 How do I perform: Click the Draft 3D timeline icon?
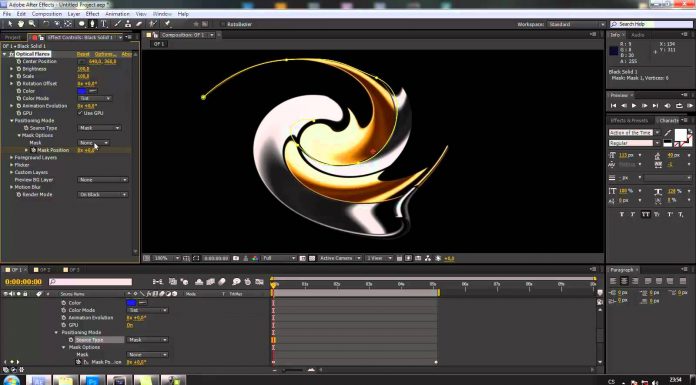pos(184,282)
